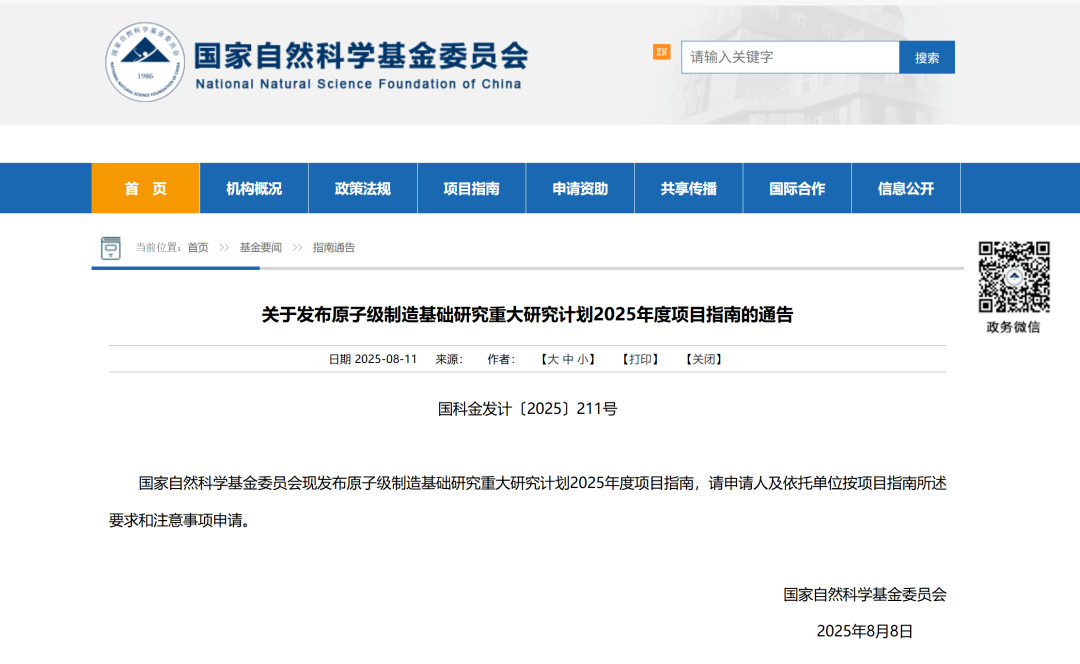Click the NSFC circular logo emblem
The image size is (1080, 664).
tap(146, 62)
